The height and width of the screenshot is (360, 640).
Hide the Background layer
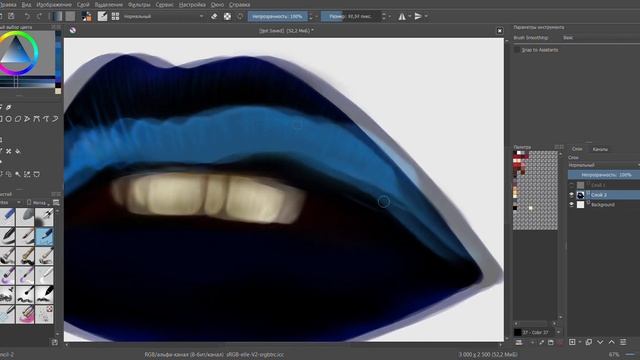[571, 204]
